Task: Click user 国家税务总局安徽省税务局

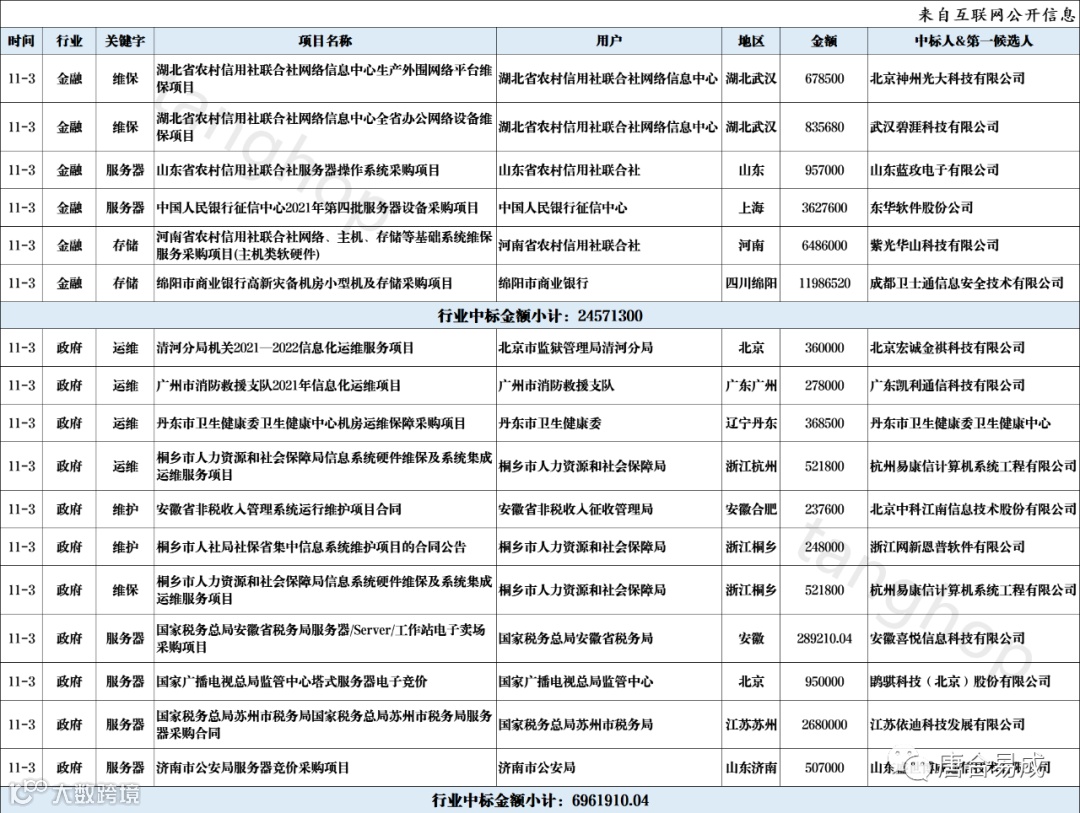Action: (575, 639)
